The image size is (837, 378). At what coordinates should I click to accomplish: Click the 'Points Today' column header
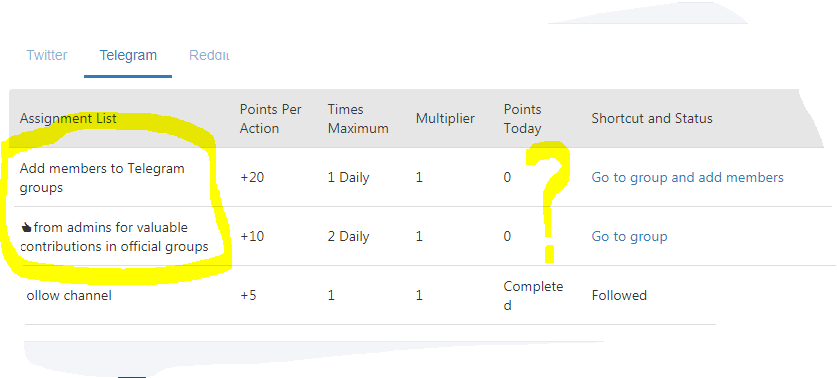523,119
